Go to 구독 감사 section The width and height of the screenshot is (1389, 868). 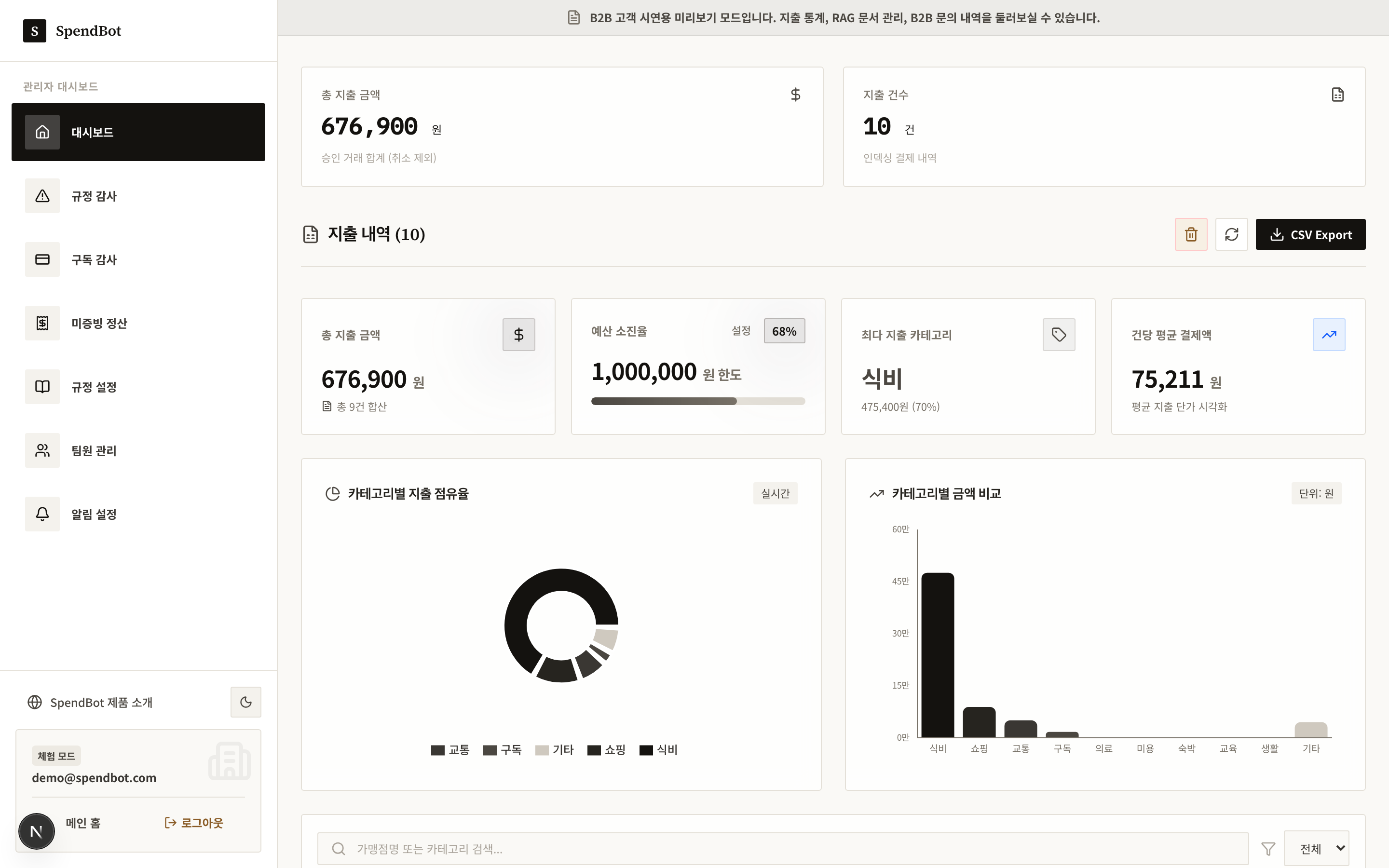click(138, 259)
